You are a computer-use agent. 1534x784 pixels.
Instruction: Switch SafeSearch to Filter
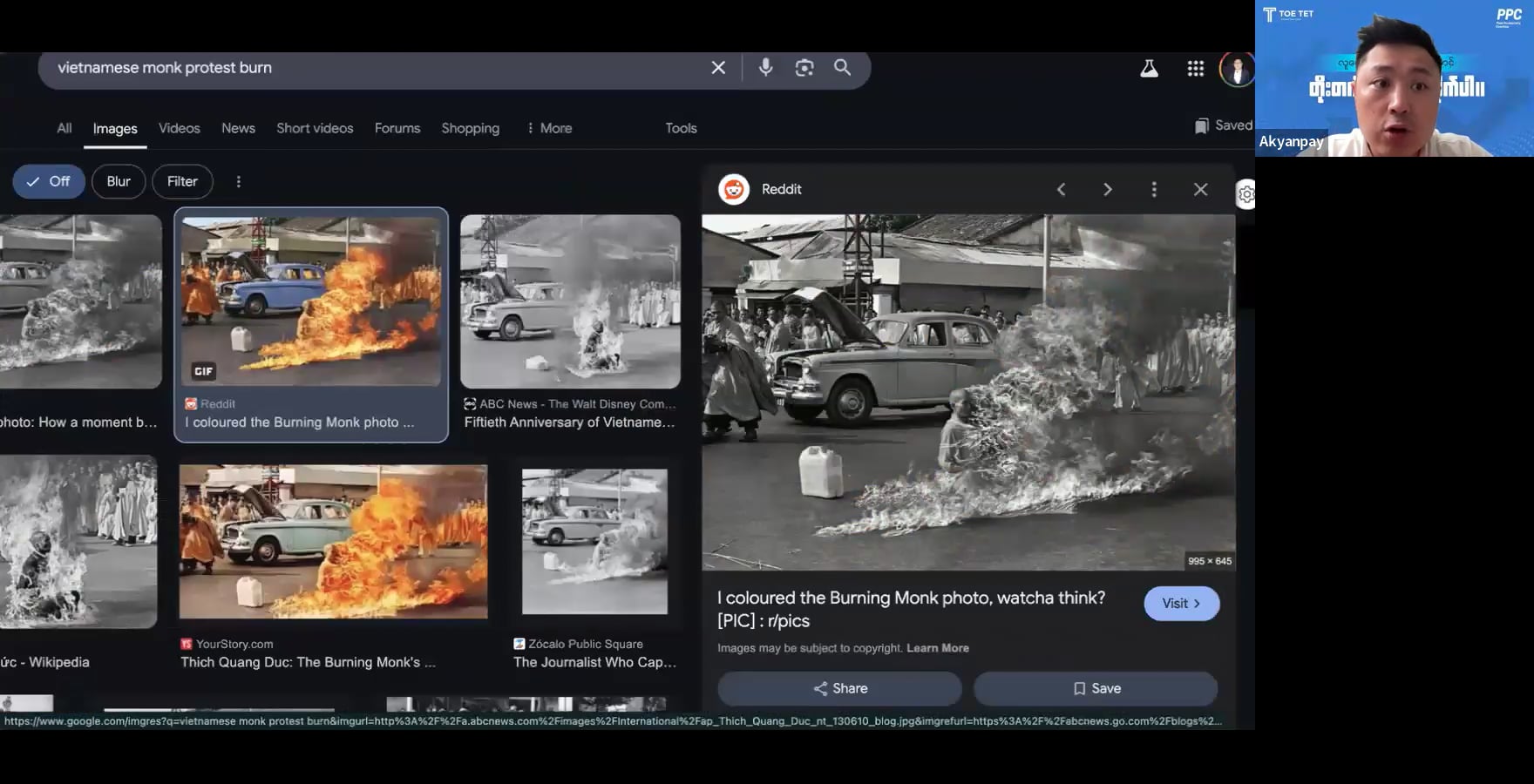point(182,182)
